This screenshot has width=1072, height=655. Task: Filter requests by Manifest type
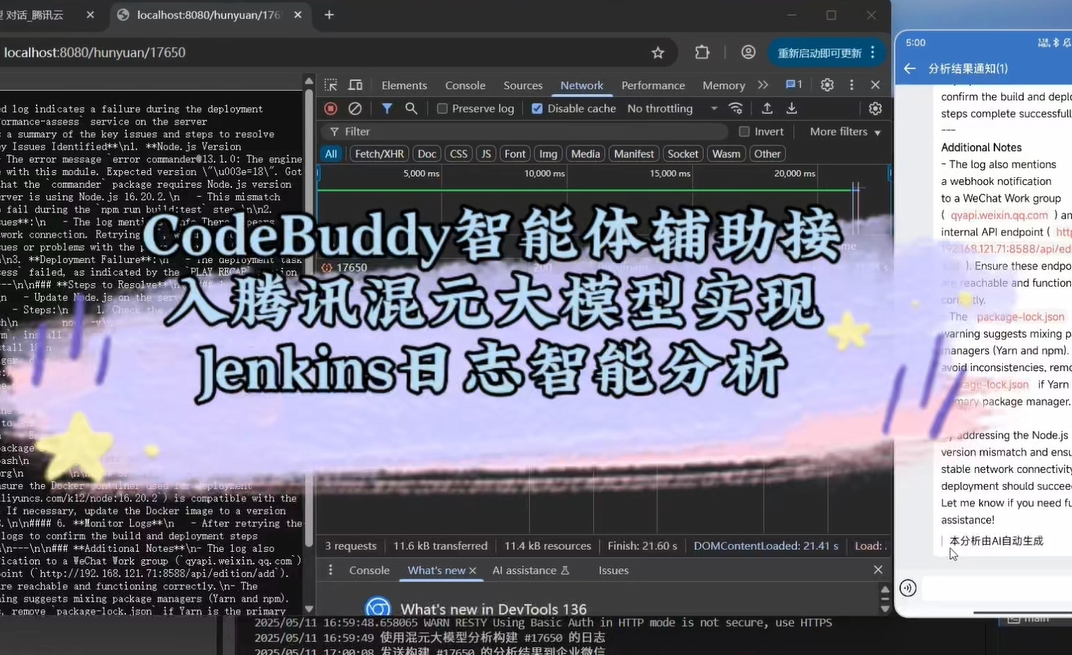(634, 154)
